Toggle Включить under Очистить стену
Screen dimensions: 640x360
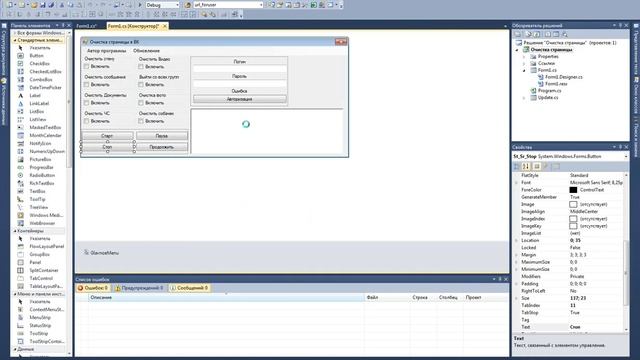tap(86, 66)
